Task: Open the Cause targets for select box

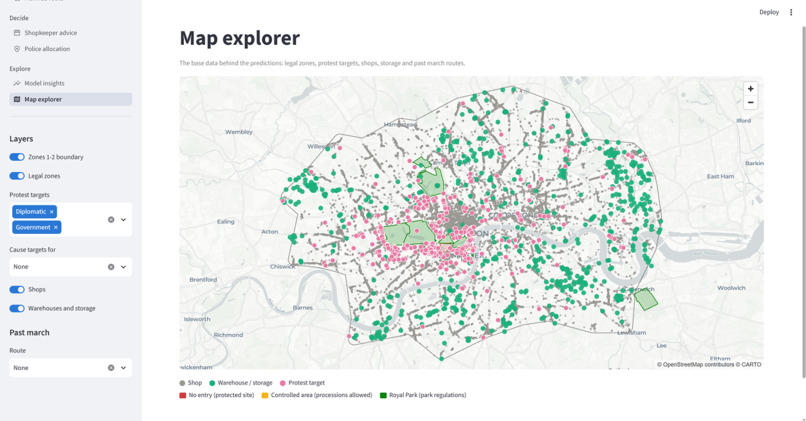Action: (70, 267)
